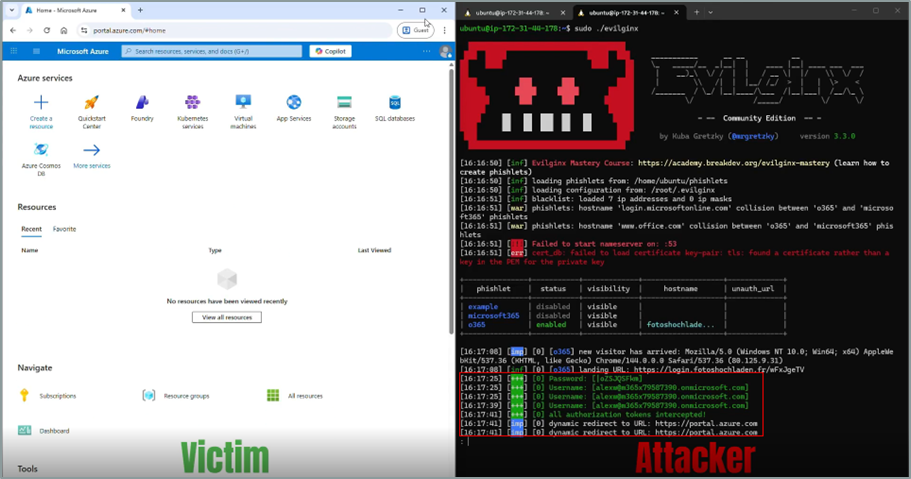Click the More services arrow

click(91, 150)
